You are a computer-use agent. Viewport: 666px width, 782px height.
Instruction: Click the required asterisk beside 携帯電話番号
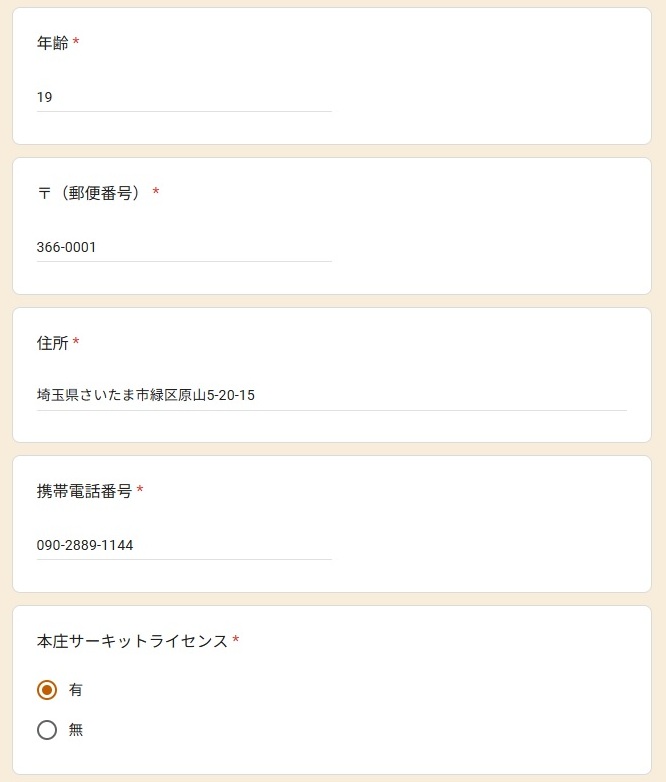[140, 491]
